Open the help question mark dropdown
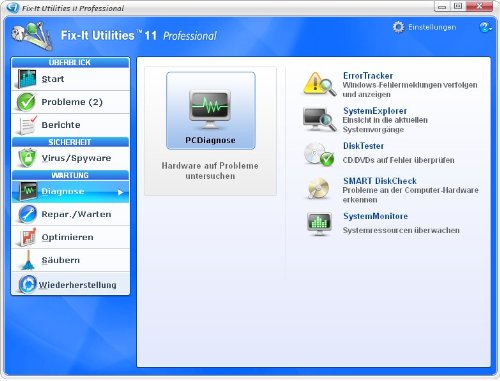This screenshot has height=381, width=500. (486, 27)
